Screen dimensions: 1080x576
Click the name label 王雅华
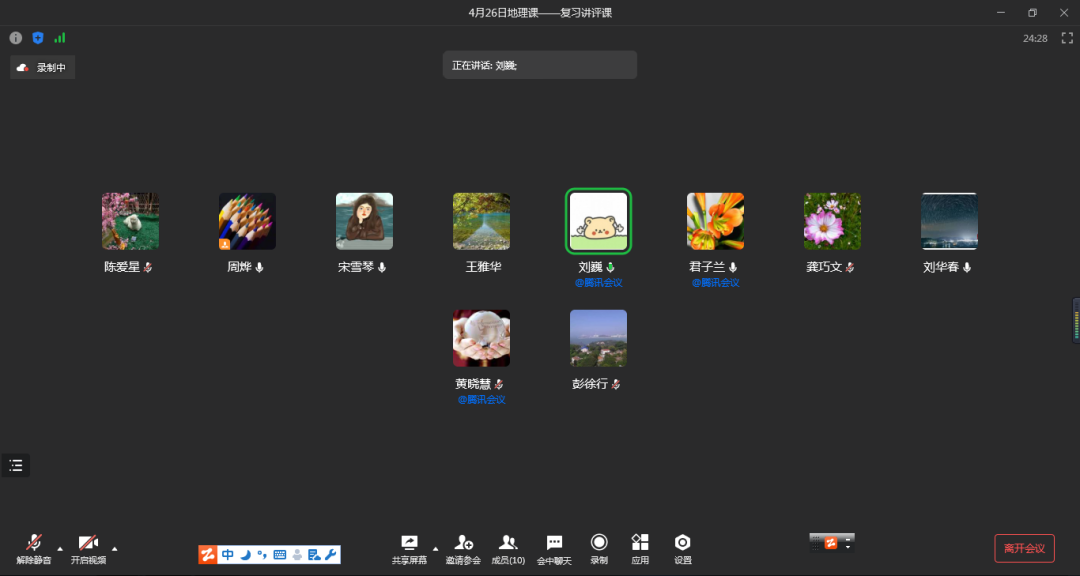(x=484, y=267)
